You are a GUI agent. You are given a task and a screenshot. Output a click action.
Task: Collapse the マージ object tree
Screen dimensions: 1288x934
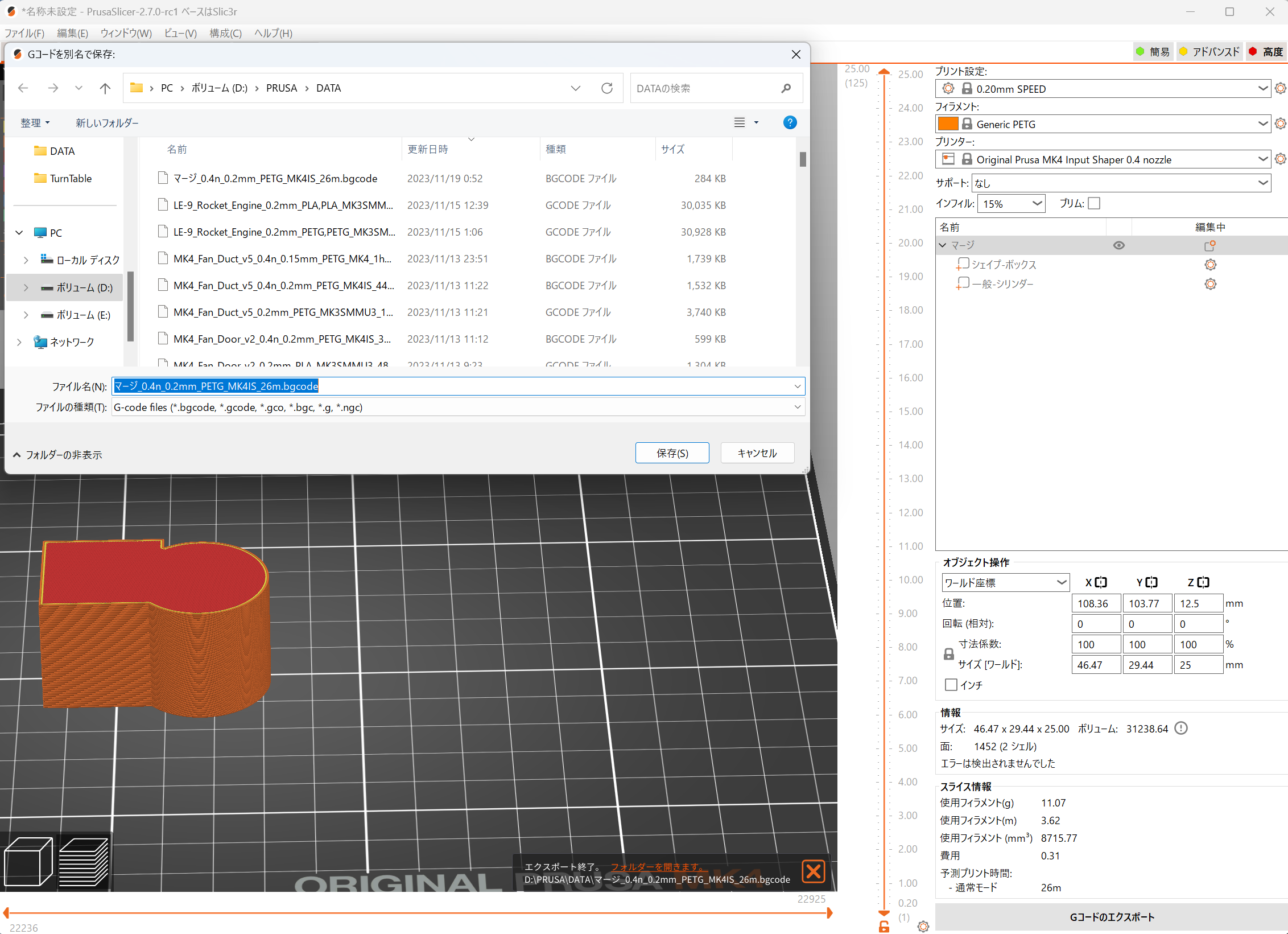(943, 245)
